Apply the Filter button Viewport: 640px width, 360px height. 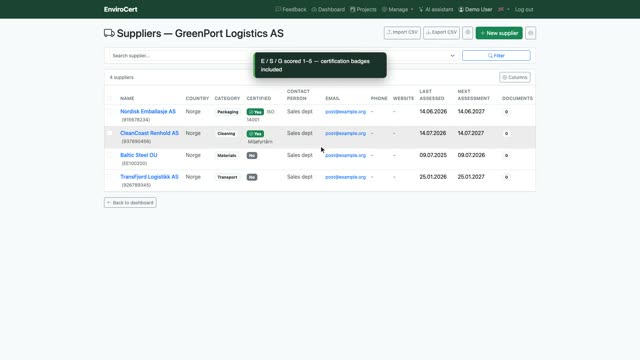(x=496, y=56)
